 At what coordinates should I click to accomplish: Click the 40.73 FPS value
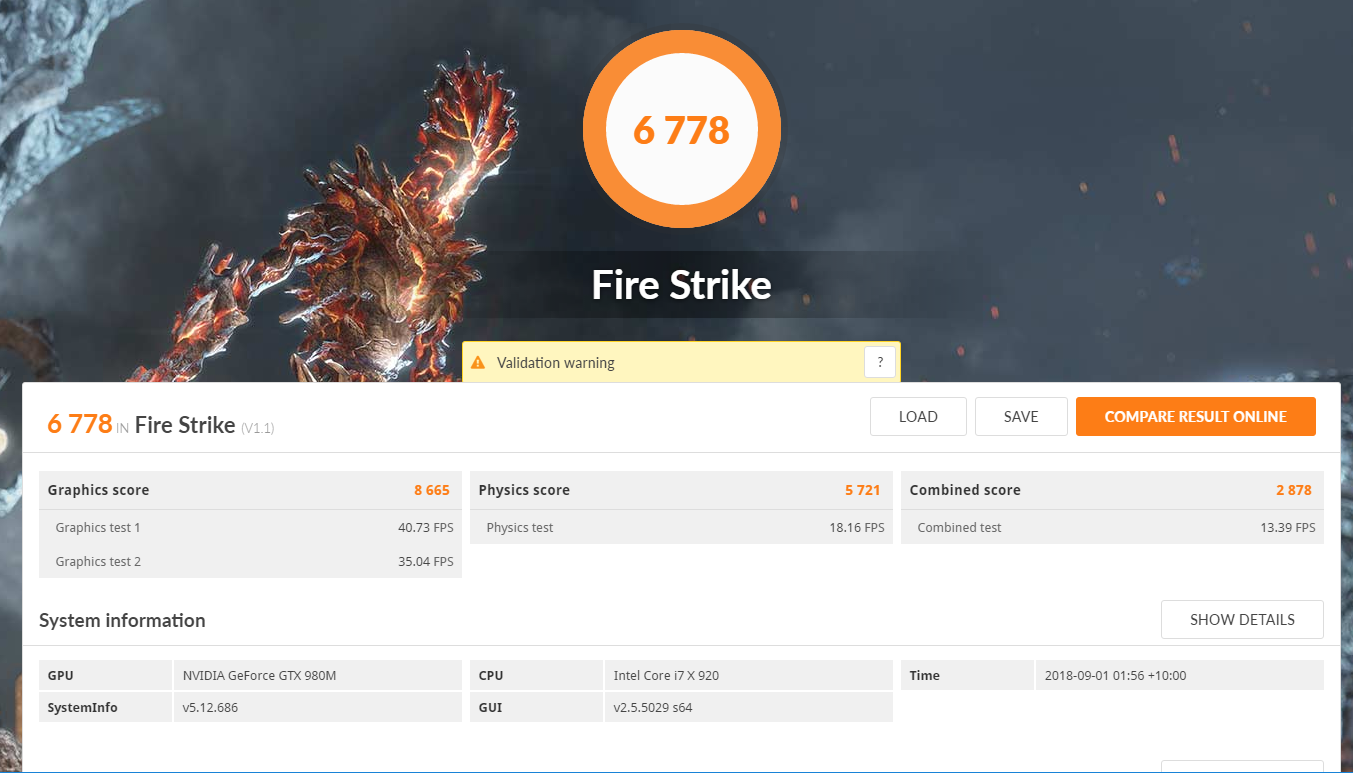pos(426,528)
